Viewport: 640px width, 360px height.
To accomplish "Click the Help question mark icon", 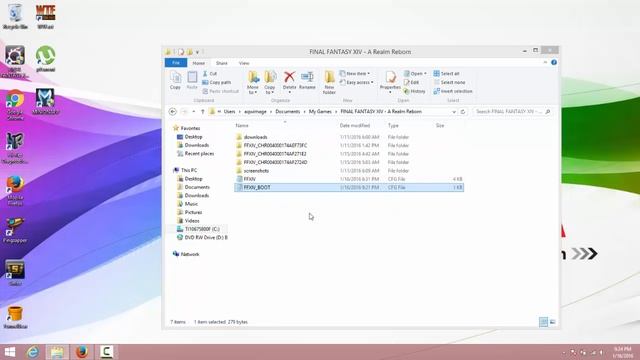I will (554, 62).
